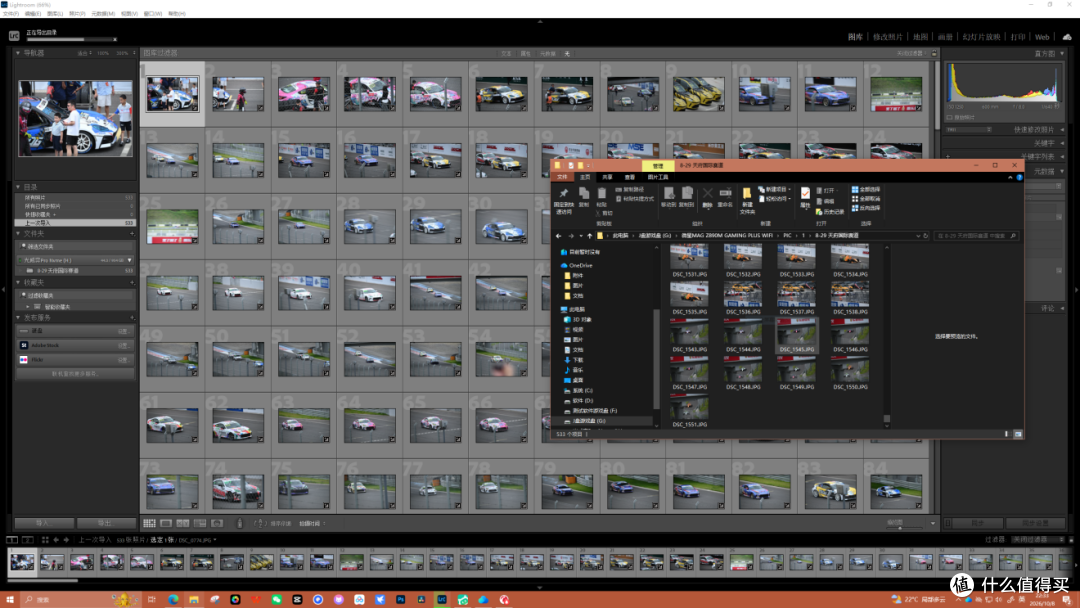
Task: Collapse the Catalog (目录) panel
Action: 19,187
